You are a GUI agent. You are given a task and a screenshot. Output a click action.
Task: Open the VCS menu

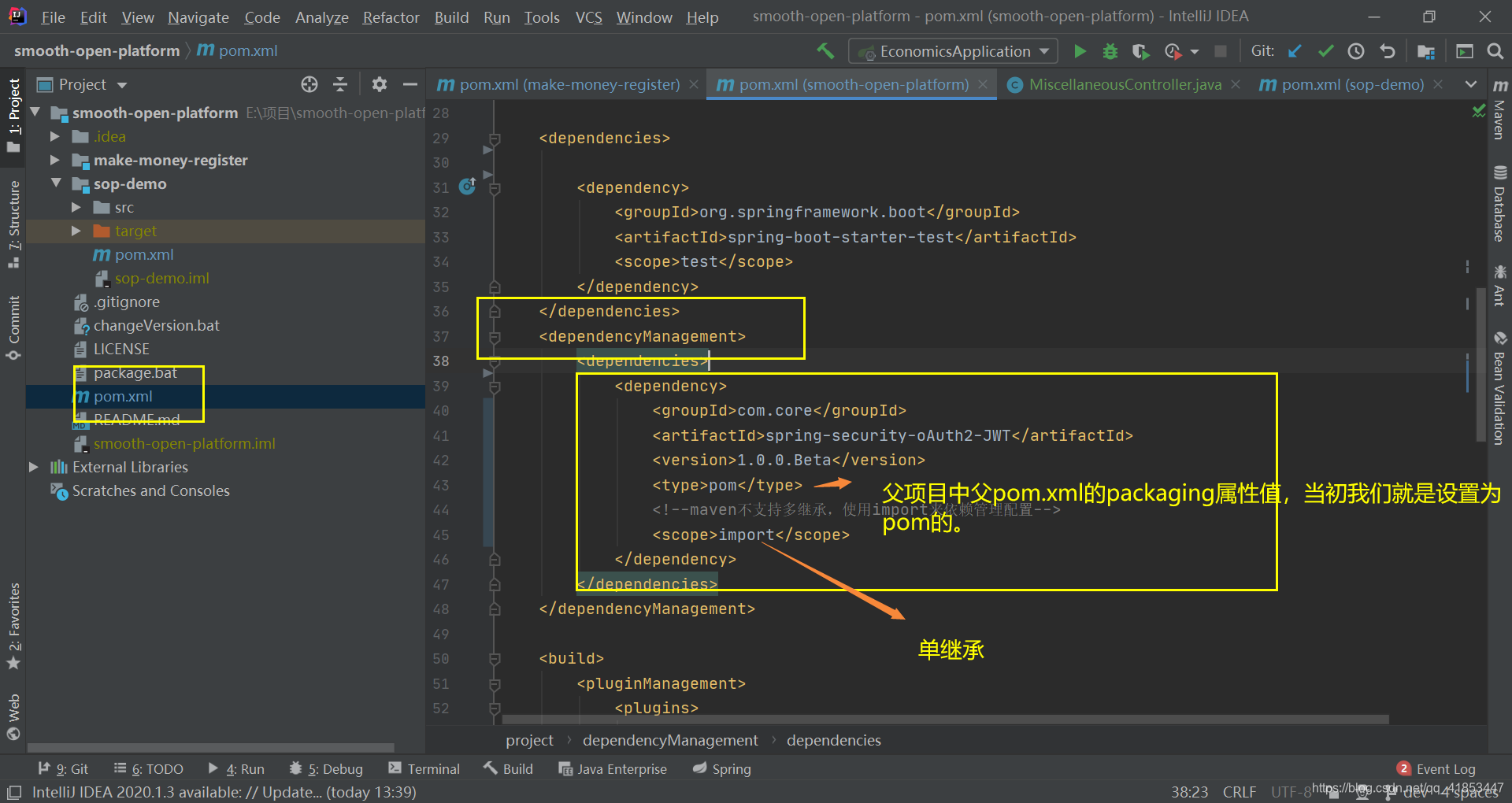click(588, 17)
